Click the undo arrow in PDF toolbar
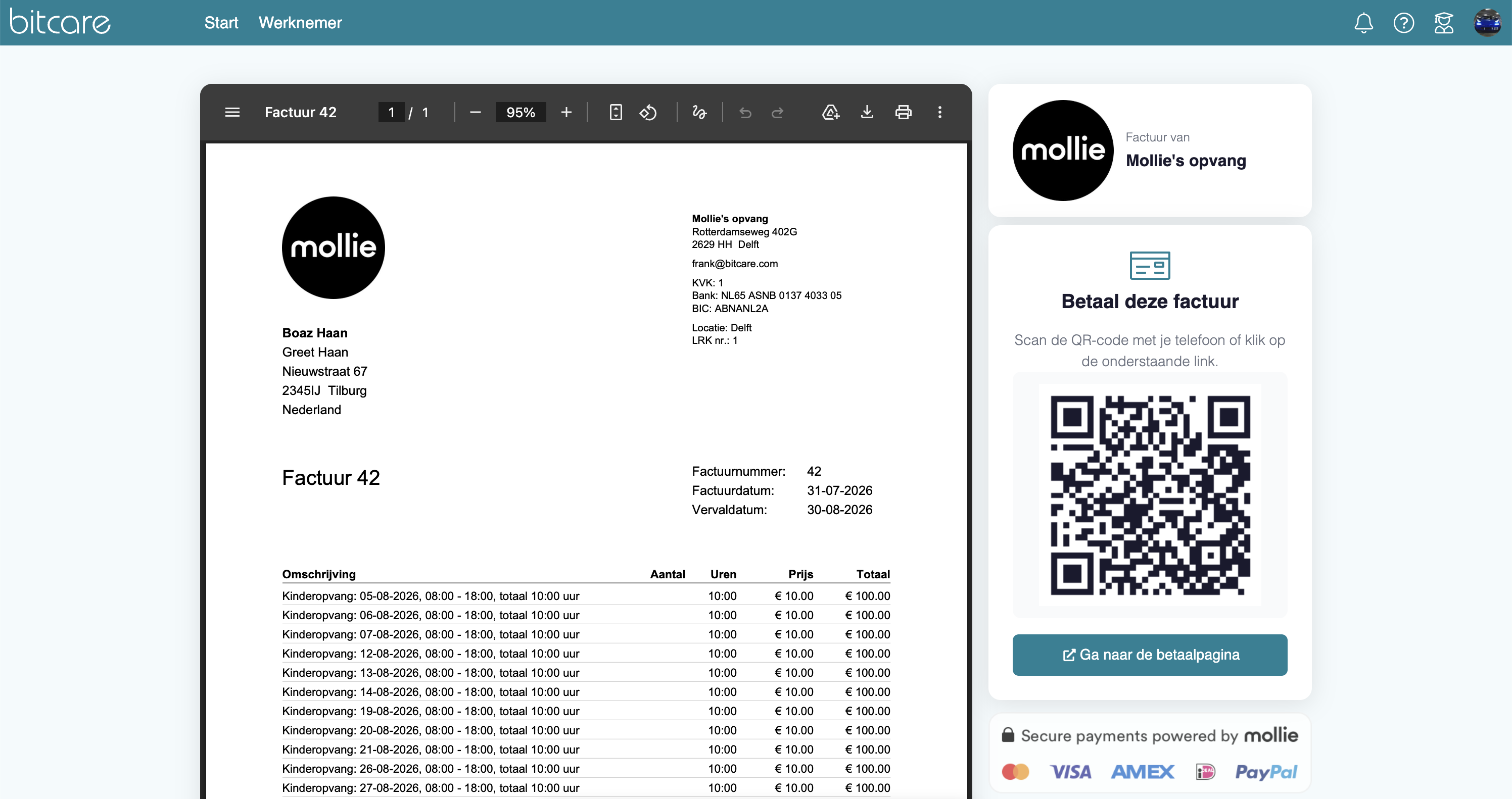The height and width of the screenshot is (799, 1512). coord(745,112)
